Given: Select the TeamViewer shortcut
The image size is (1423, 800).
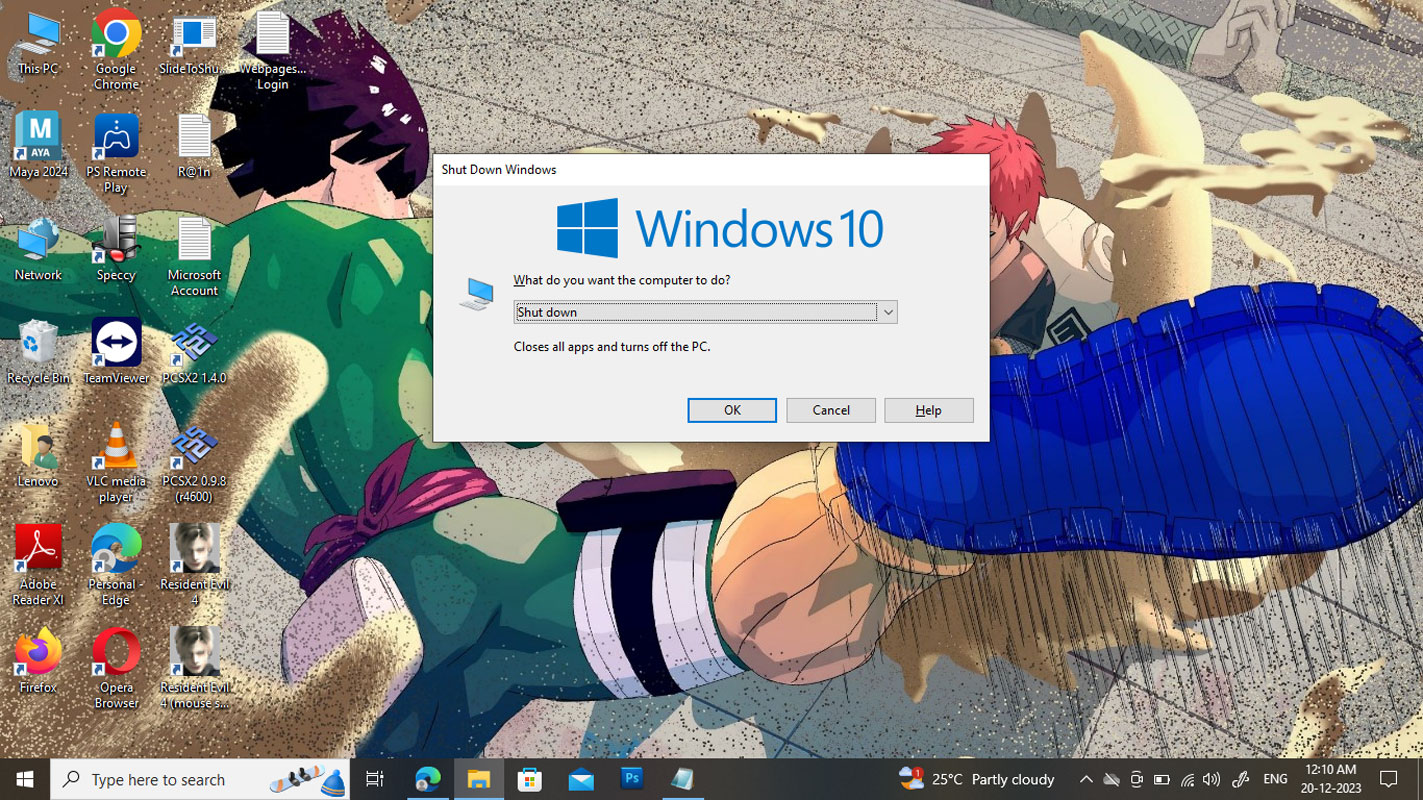Looking at the screenshot, I should click(116, 351).
